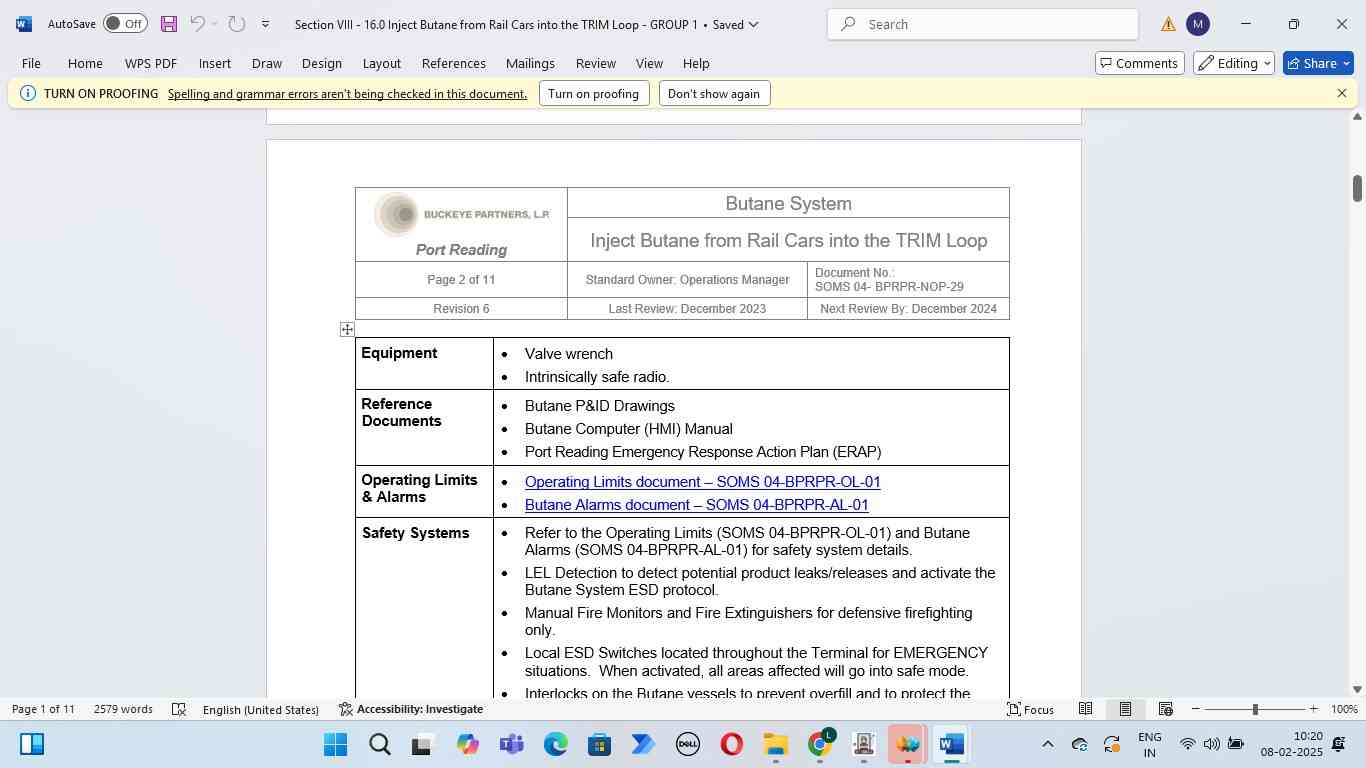Switch to Read Mode view
Viewport: 1366px width, 768px height.
[1085, 709]
